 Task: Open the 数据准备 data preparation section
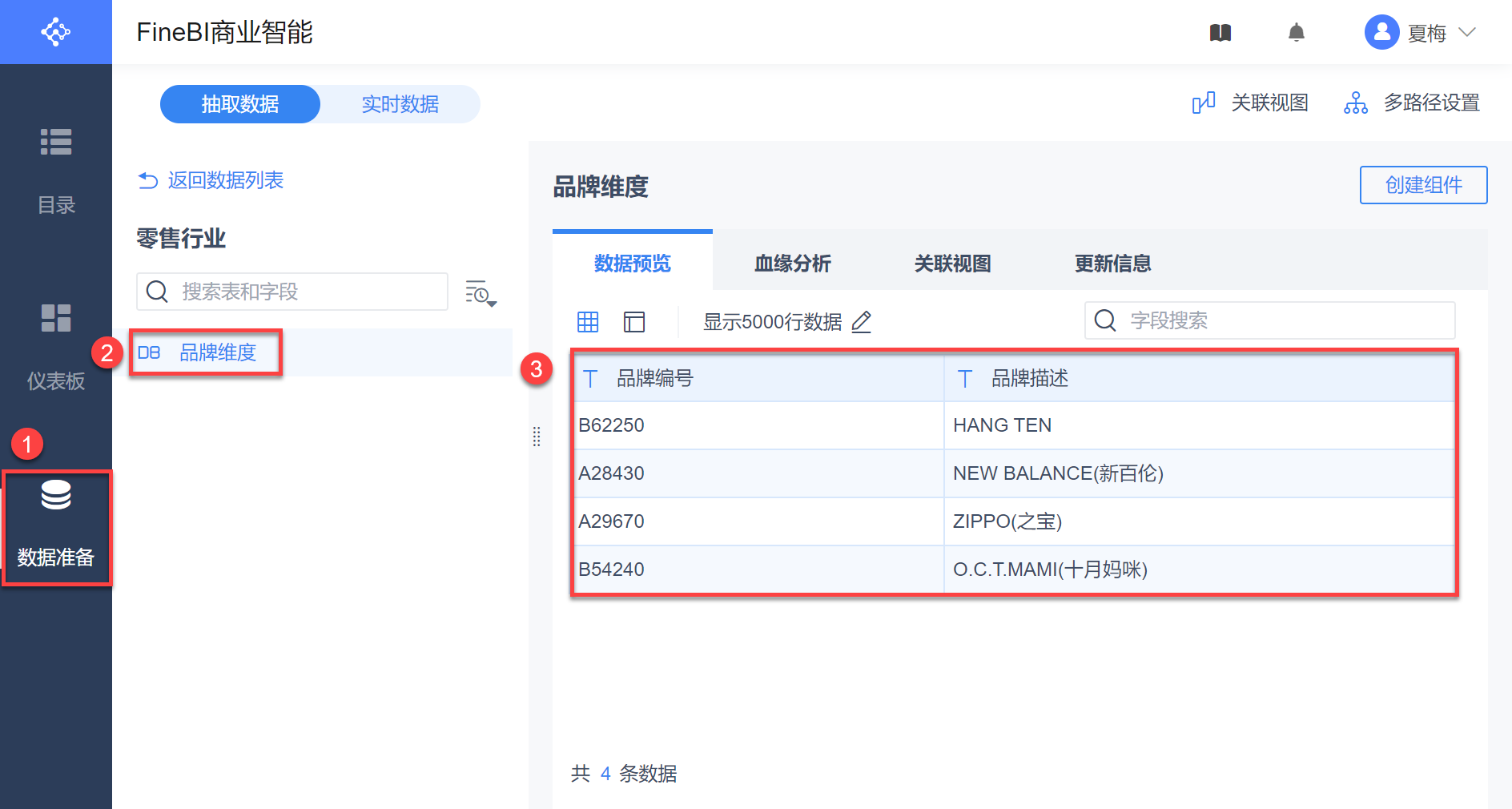(x=56, y=525)
